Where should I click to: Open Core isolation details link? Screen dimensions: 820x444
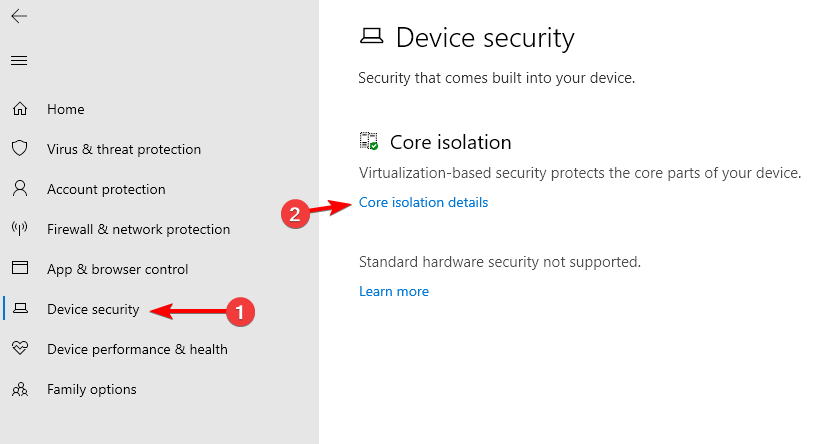coord(423,202)
